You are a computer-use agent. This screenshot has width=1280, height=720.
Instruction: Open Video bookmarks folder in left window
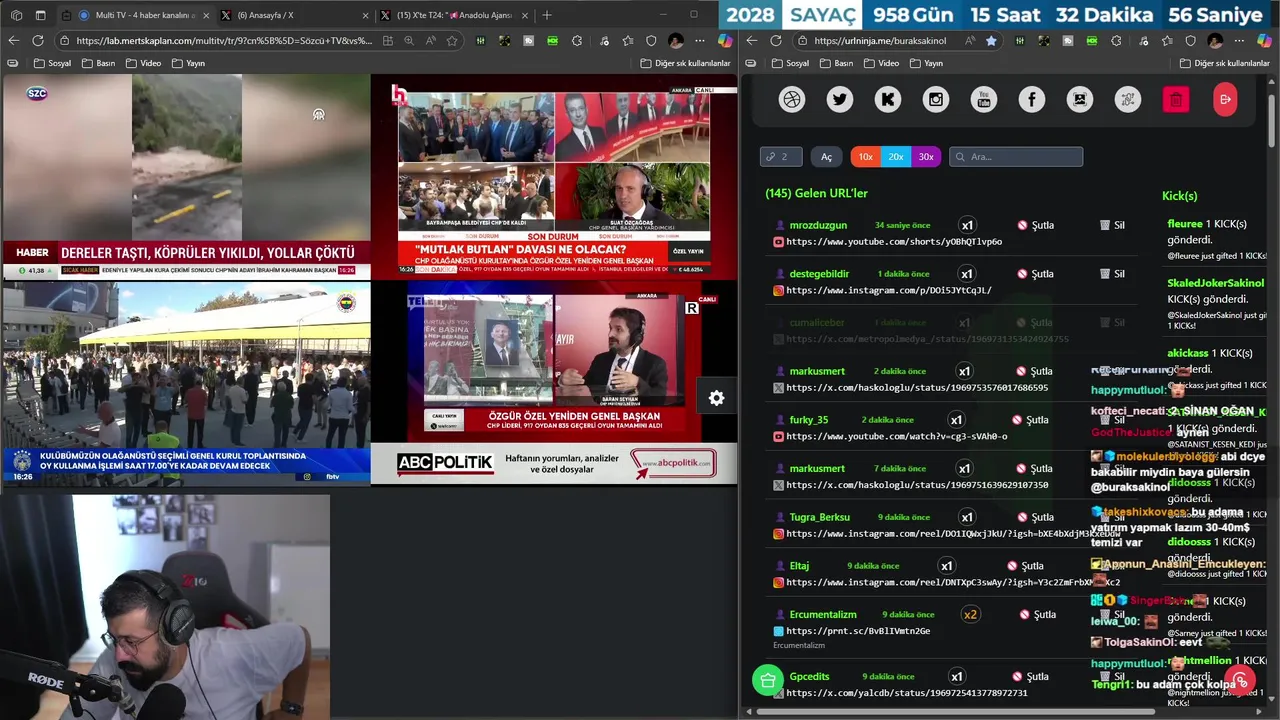point(143,63)
